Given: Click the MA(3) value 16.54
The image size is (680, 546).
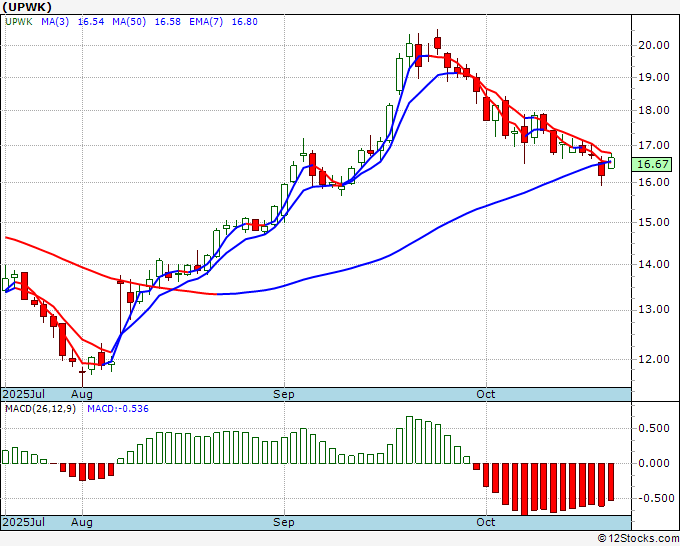Looking at the screenshot, I should point(91,22).
